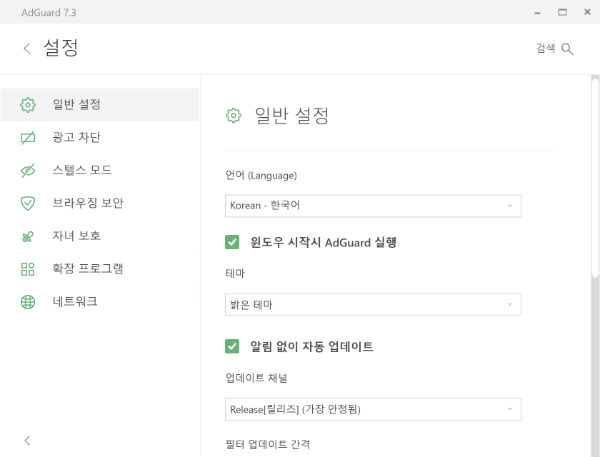
Task: Uncheck 알림 없이 자동 업데이트 checkbox
Action: pos(232,346)
